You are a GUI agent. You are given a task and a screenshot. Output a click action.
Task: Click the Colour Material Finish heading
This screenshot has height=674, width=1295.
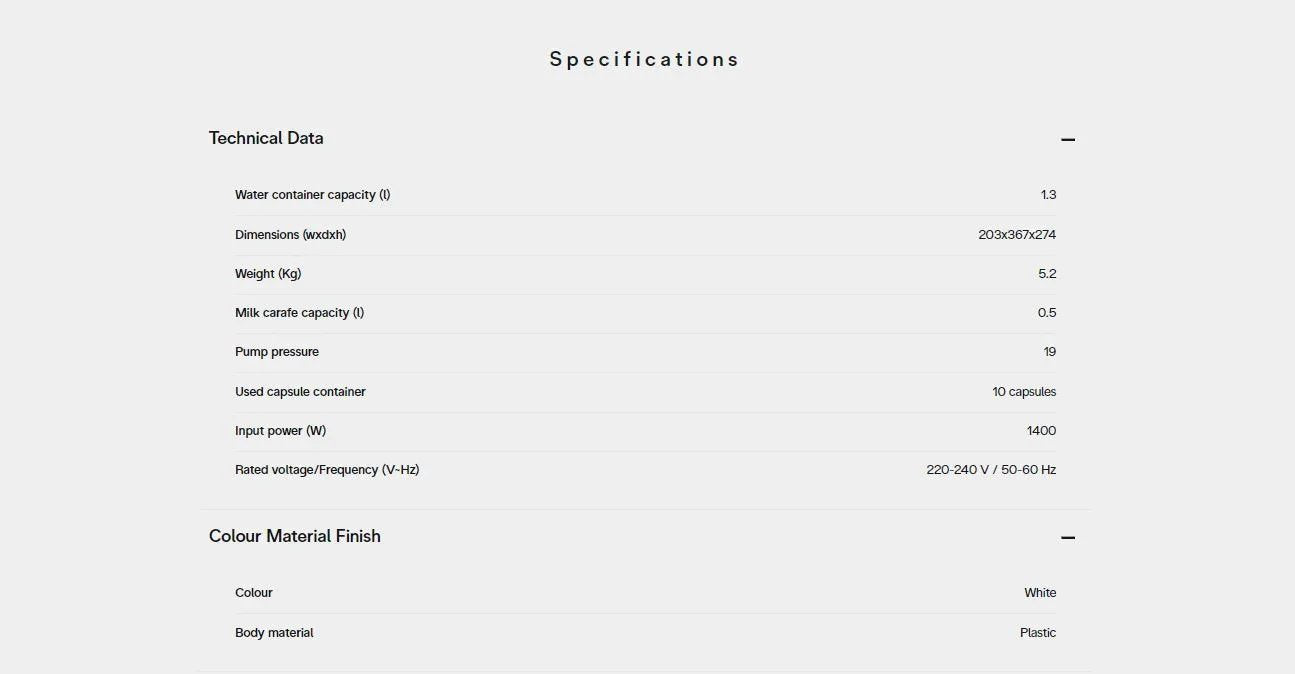(295, 536)
